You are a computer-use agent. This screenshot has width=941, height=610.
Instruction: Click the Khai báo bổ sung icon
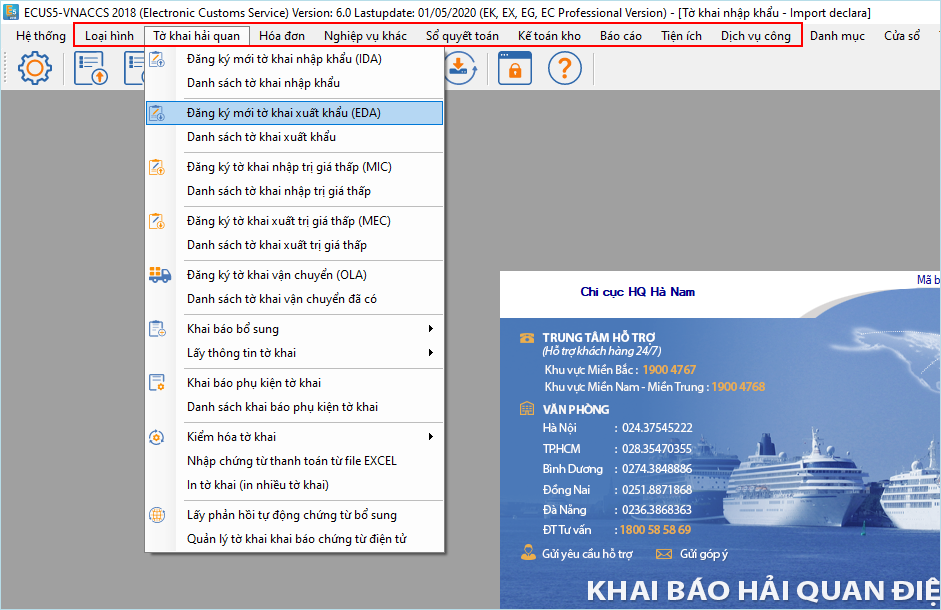[x=157, y=329]
